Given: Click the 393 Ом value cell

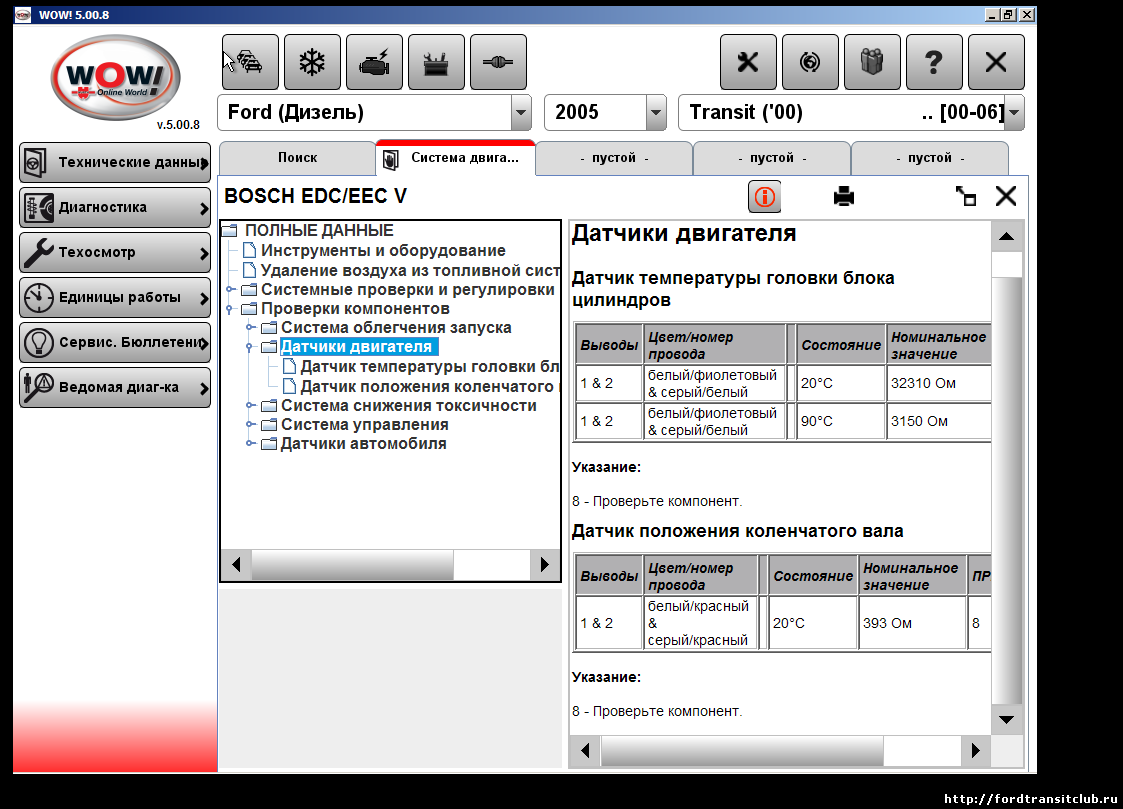Looking at the screenshot, I should (x=912, y=623).
